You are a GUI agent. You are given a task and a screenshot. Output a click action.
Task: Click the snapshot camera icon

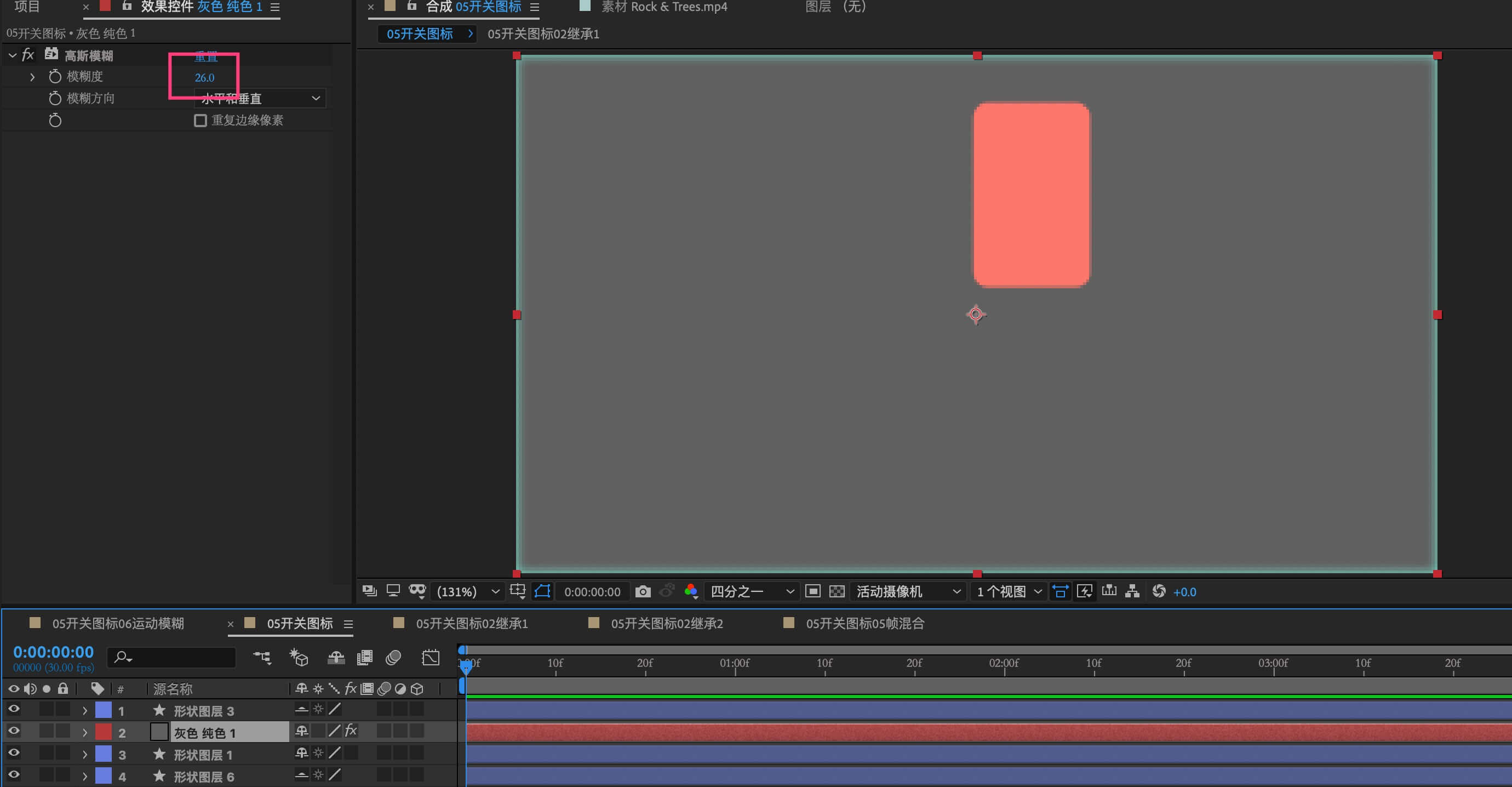pyautogui.click(x=643, y=591)
